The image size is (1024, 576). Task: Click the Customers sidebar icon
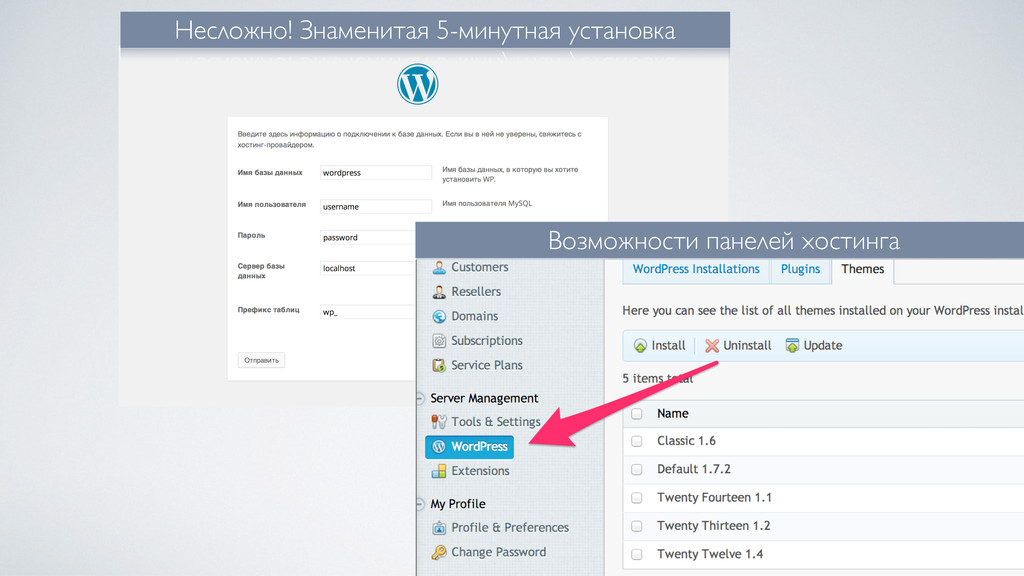[439, 267]
